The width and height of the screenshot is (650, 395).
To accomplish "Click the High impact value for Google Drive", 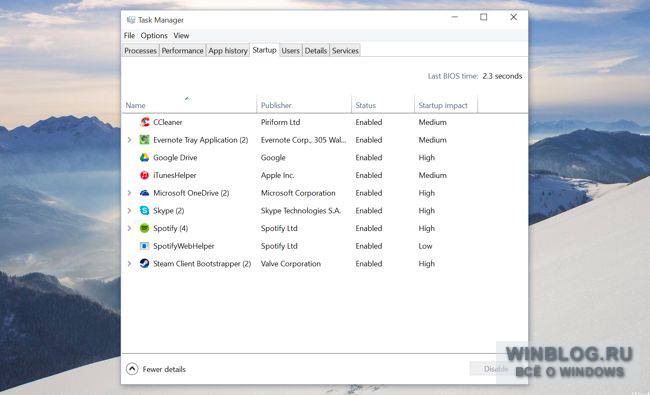I will (427, 158).
